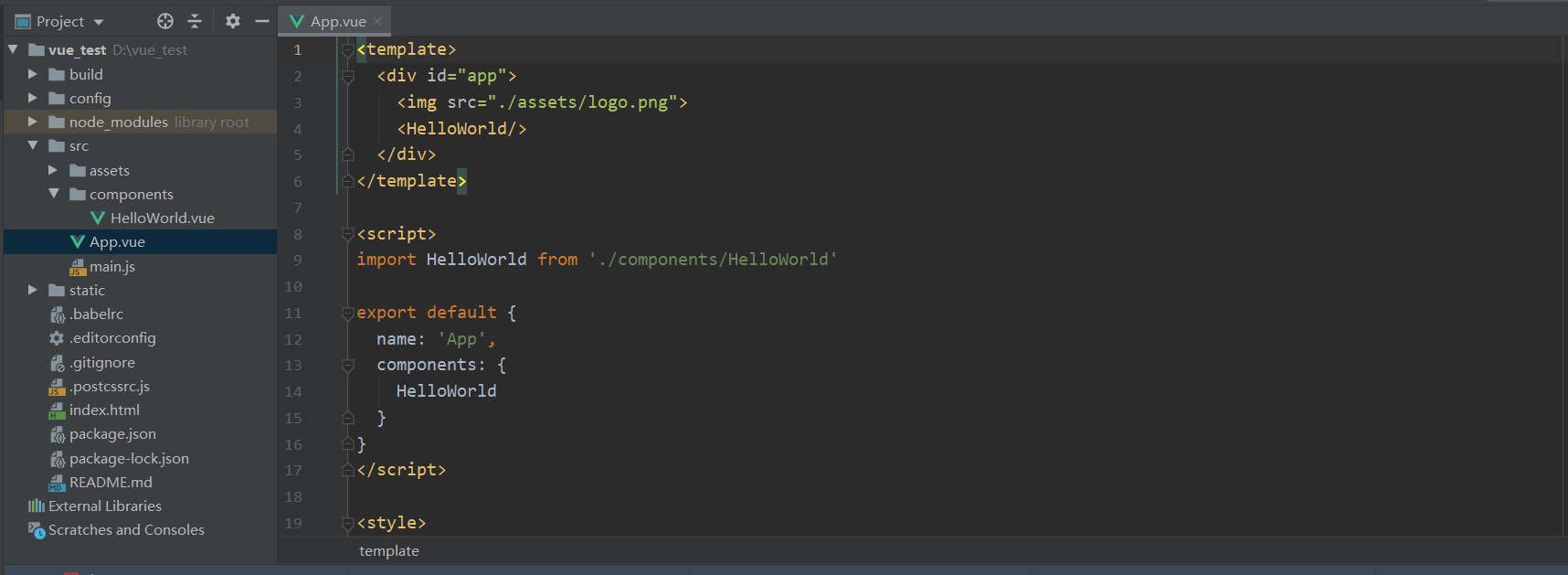Select HelloWorld.vue in the tree
Viewport: 1568px width, 575px height.
tap(163, 218)
